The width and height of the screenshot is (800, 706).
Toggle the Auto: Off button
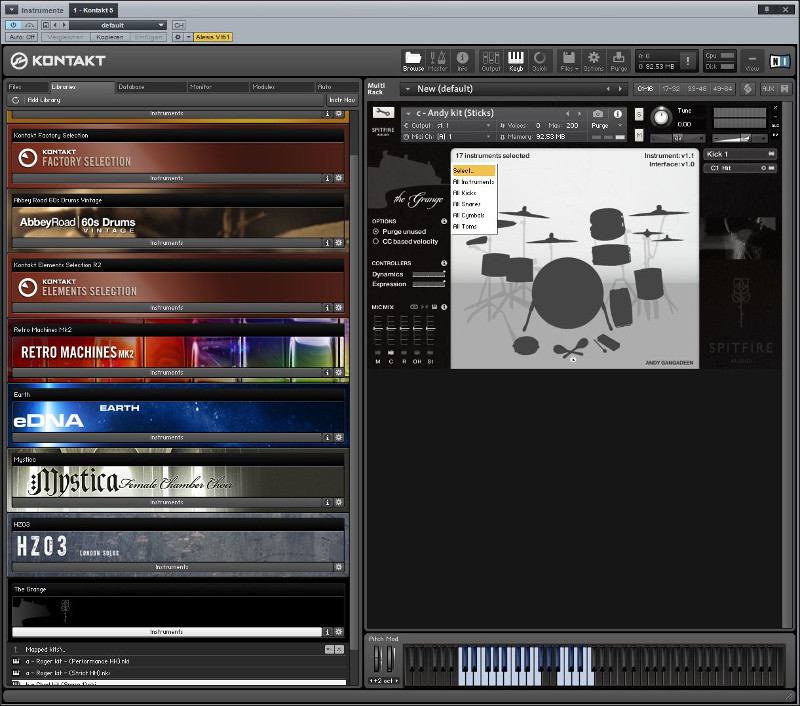click(x=22, y=37)
